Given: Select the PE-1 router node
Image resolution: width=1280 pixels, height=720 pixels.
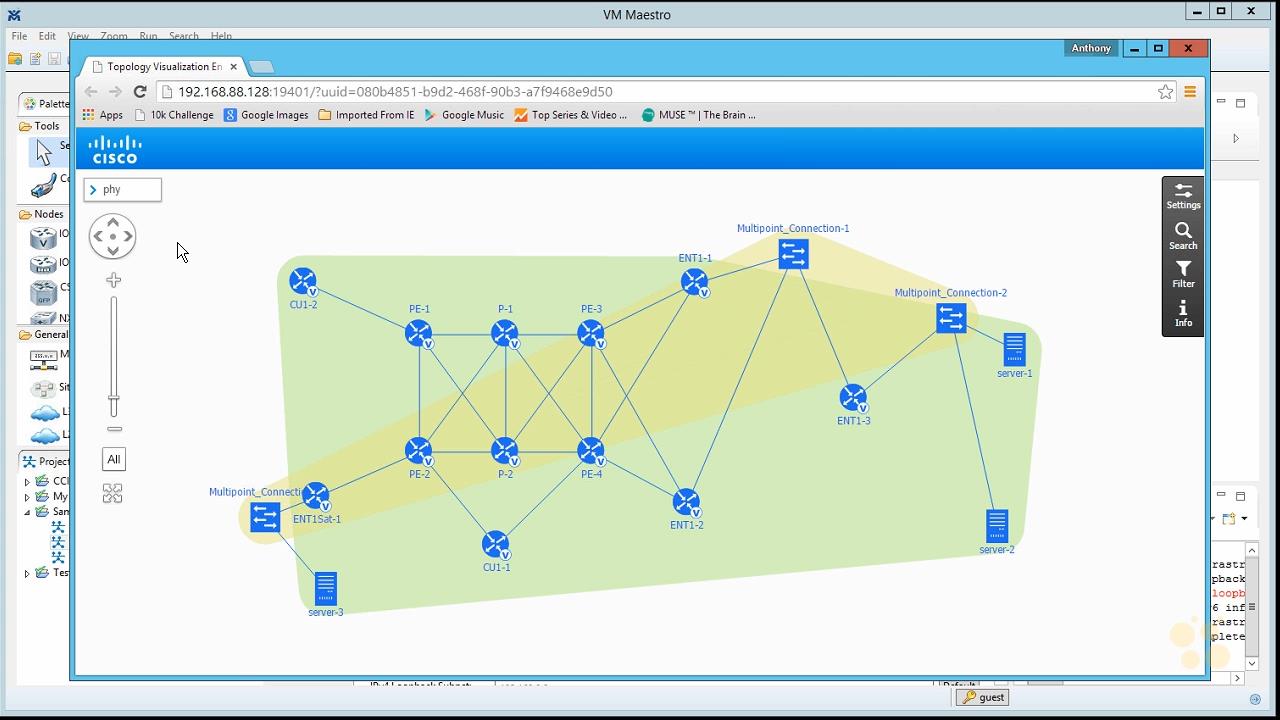Looking at the screenshot, I should (419, 334).
